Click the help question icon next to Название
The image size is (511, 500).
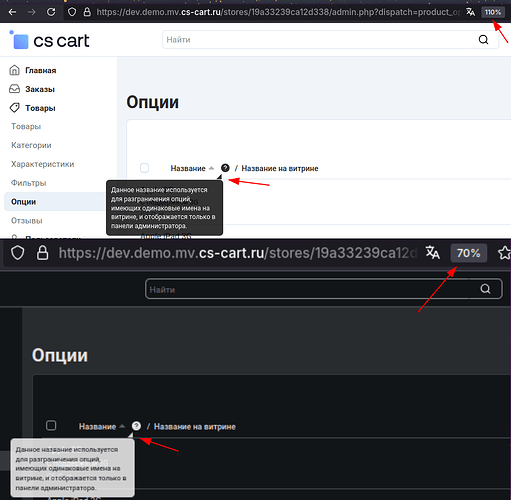tap(225, 168)
